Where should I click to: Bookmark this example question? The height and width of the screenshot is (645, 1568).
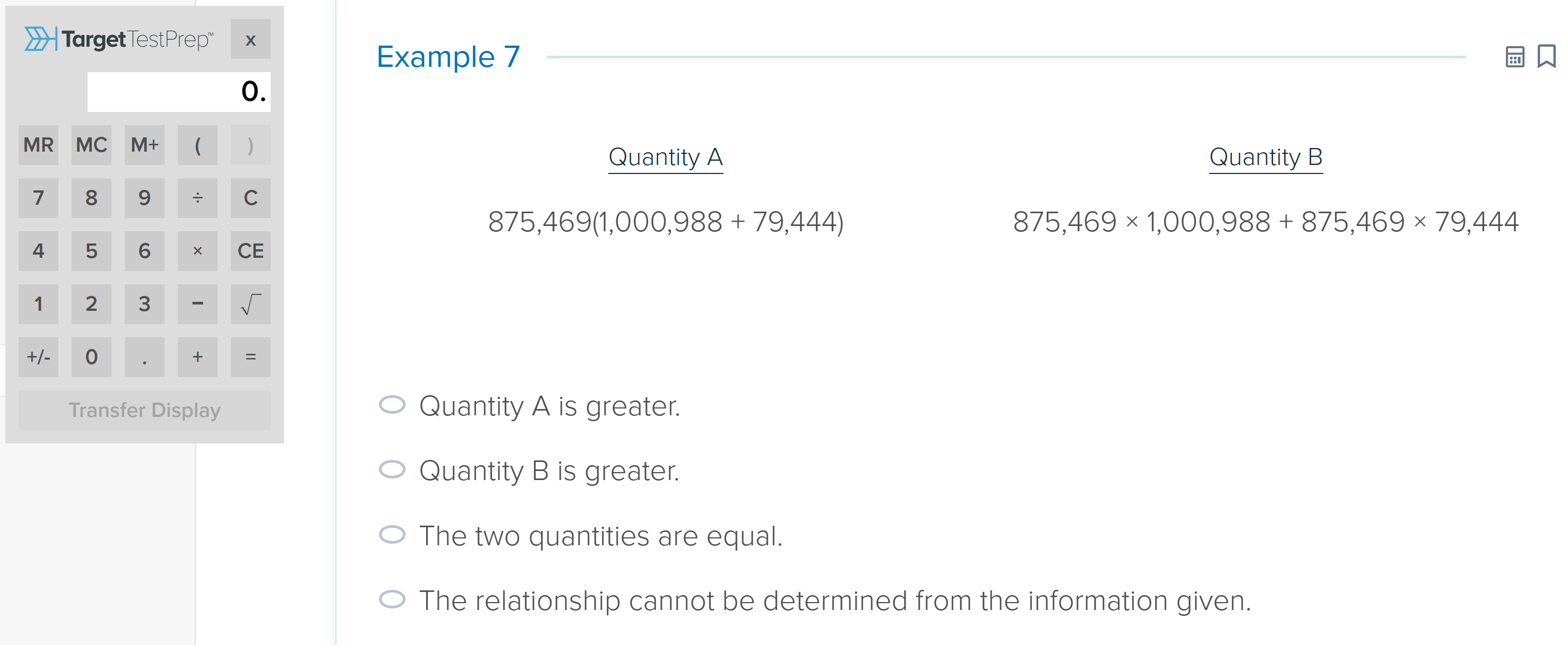[1546, 57]
